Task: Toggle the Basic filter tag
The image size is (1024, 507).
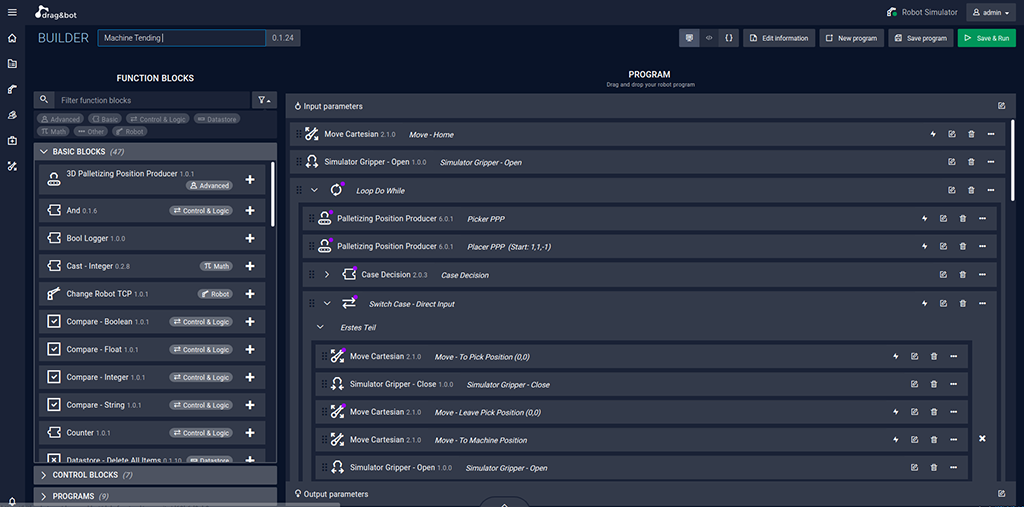Action: click(104, 119)
